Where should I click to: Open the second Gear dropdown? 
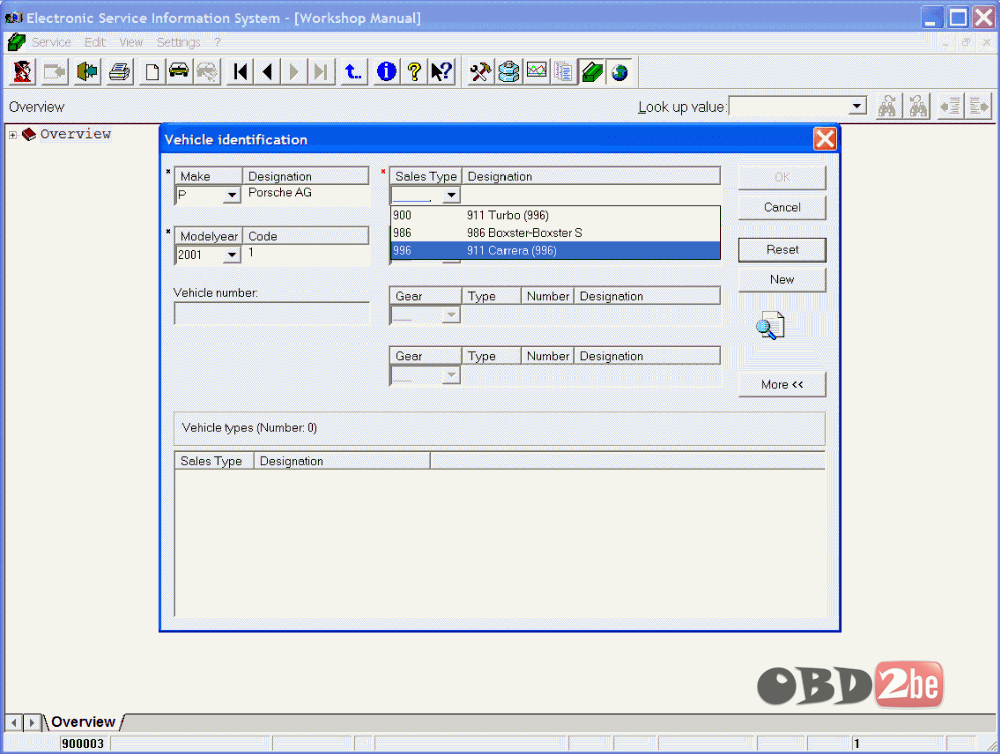pos(452,375)
